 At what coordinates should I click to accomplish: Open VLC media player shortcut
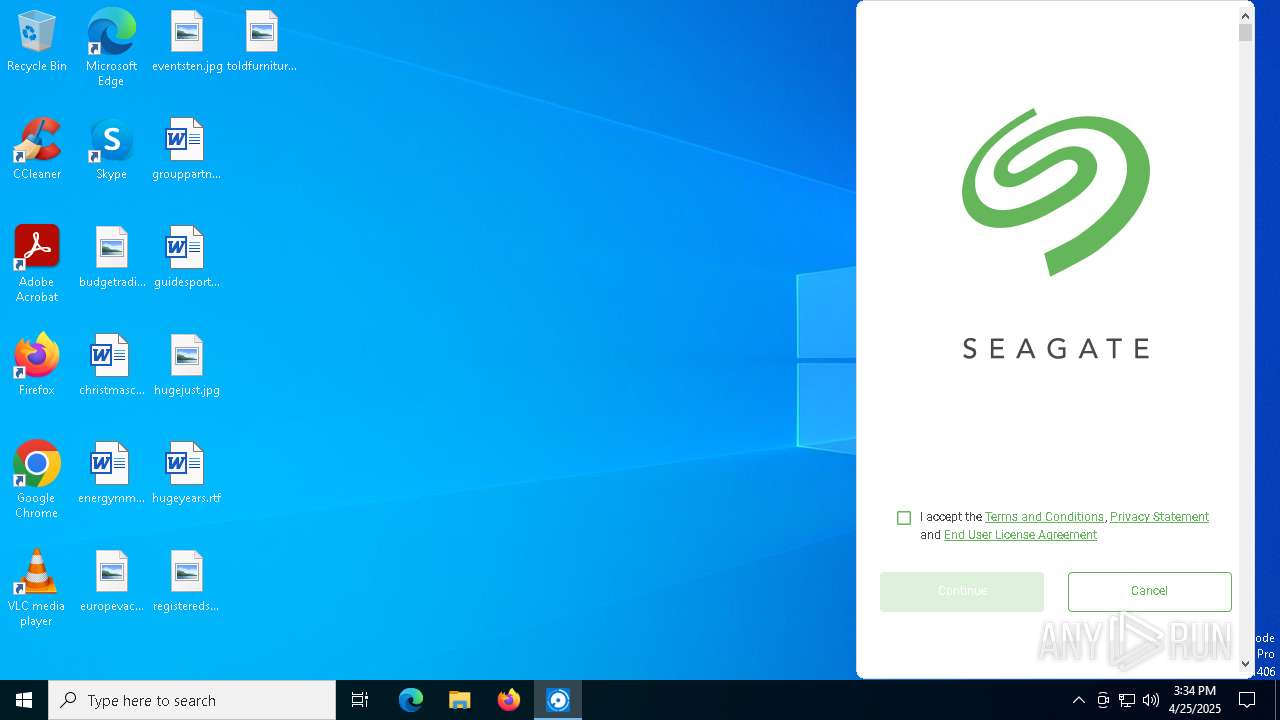pos(37,588)
